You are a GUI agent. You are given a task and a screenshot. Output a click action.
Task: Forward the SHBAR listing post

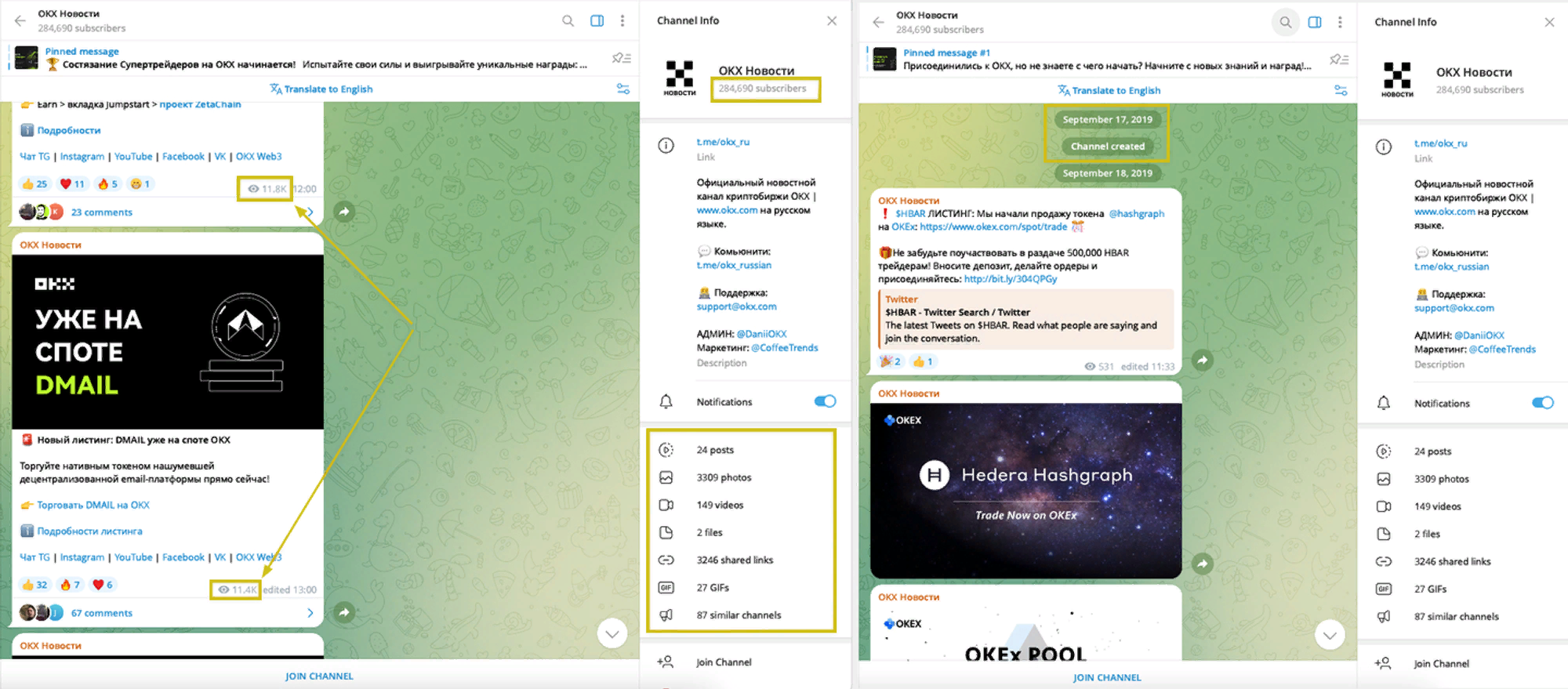click(x=1202, y=361)
